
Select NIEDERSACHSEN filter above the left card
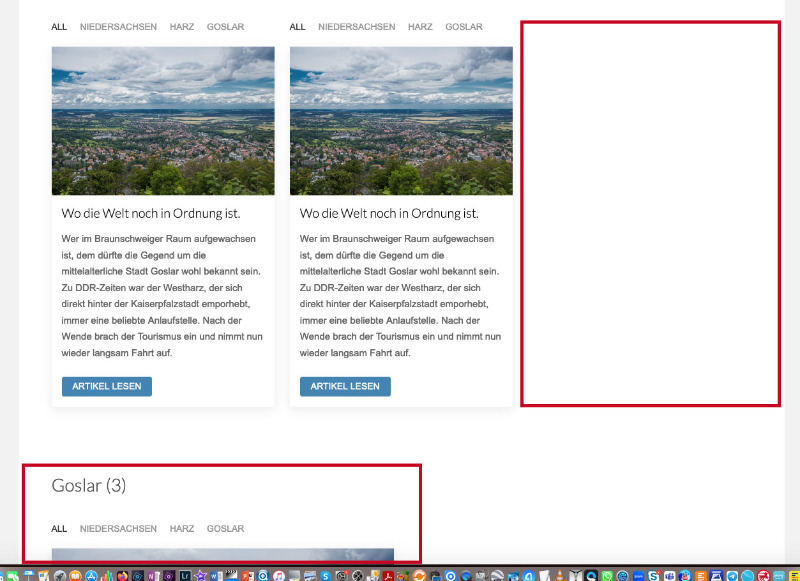118,27
